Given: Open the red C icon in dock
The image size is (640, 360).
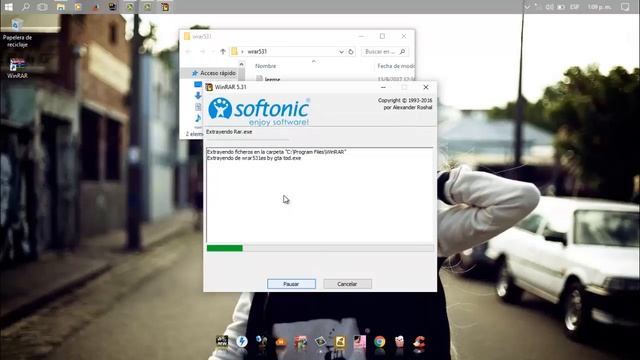Looking at the screenshot, I should pos(419,342).
